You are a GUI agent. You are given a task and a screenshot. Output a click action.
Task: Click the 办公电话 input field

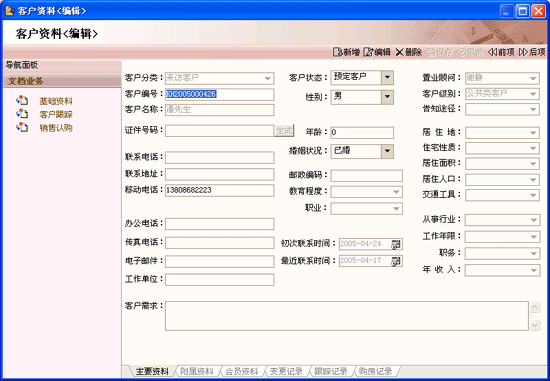pyautogui.click(x=220, y=224)
